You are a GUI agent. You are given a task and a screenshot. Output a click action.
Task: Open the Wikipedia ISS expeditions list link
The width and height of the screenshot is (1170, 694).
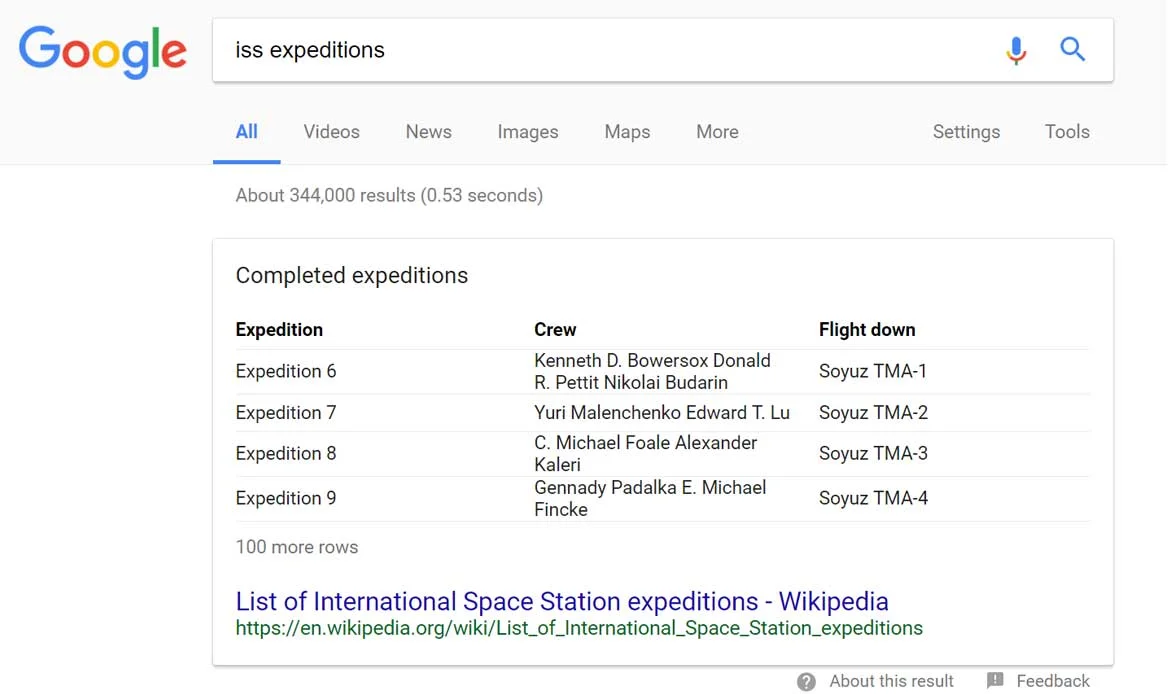click(x=561, y=601)
